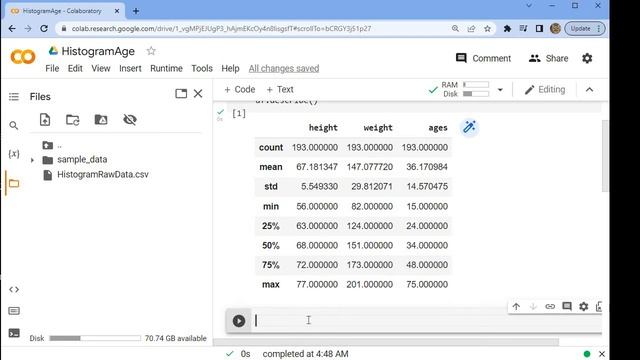Copy link to the cell
The image size is (640, 360).
pyautogui.click(x=550, y=307)
